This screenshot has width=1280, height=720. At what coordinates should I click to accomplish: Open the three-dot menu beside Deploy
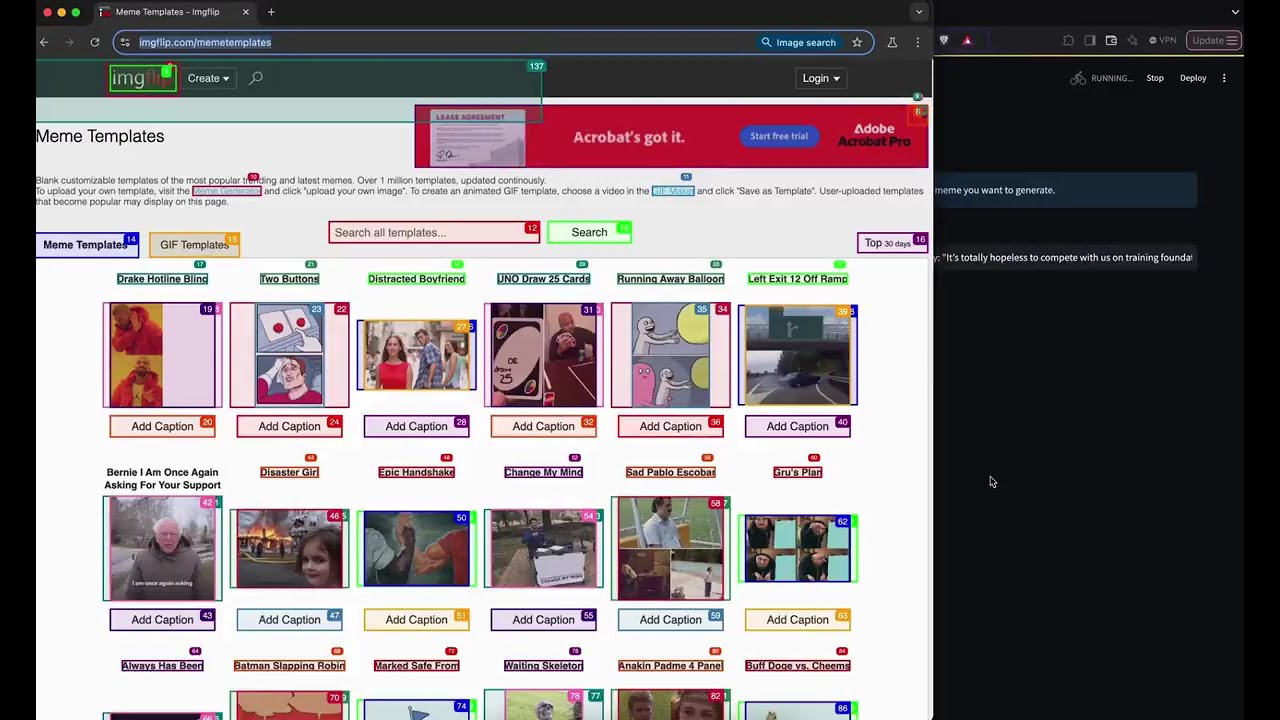pos(1224,78)
